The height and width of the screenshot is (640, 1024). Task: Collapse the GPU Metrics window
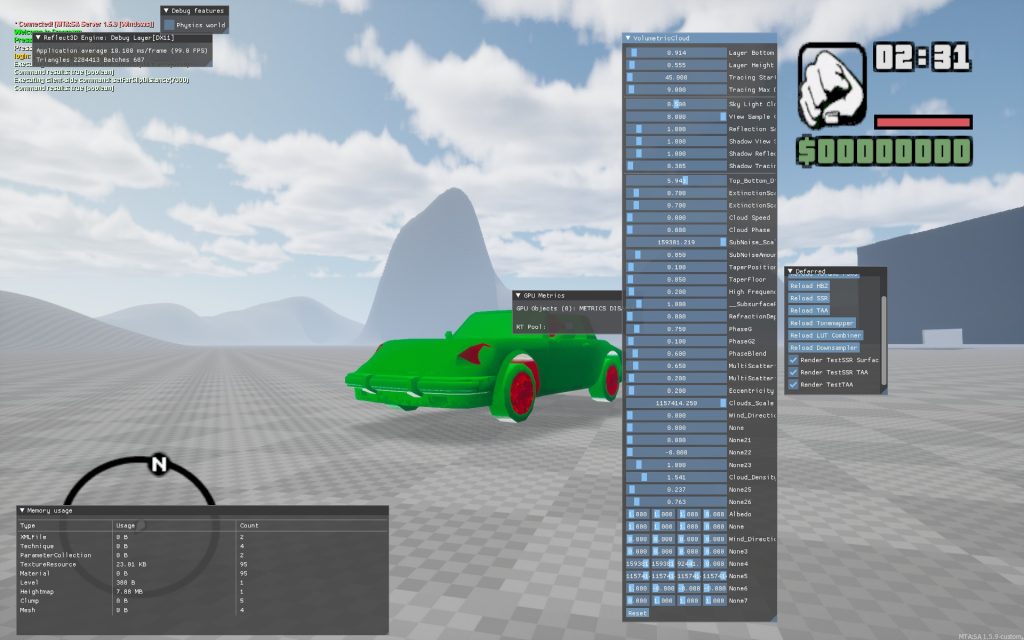coord(518,295)
